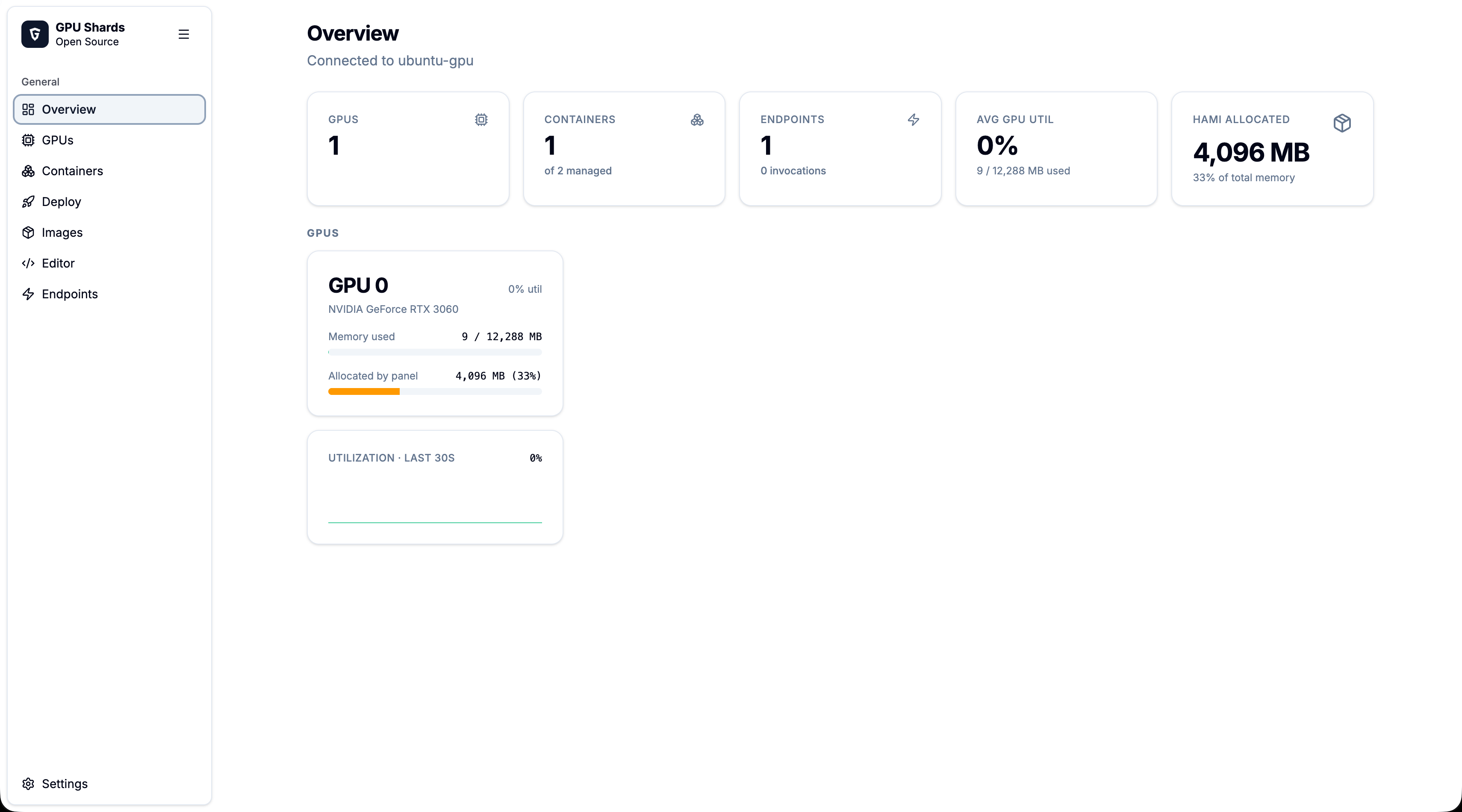Image resolution: width=1462 pixels, height=812 pixels.
Task: Open the Overview menu item
Action: [x=109, y=109]
